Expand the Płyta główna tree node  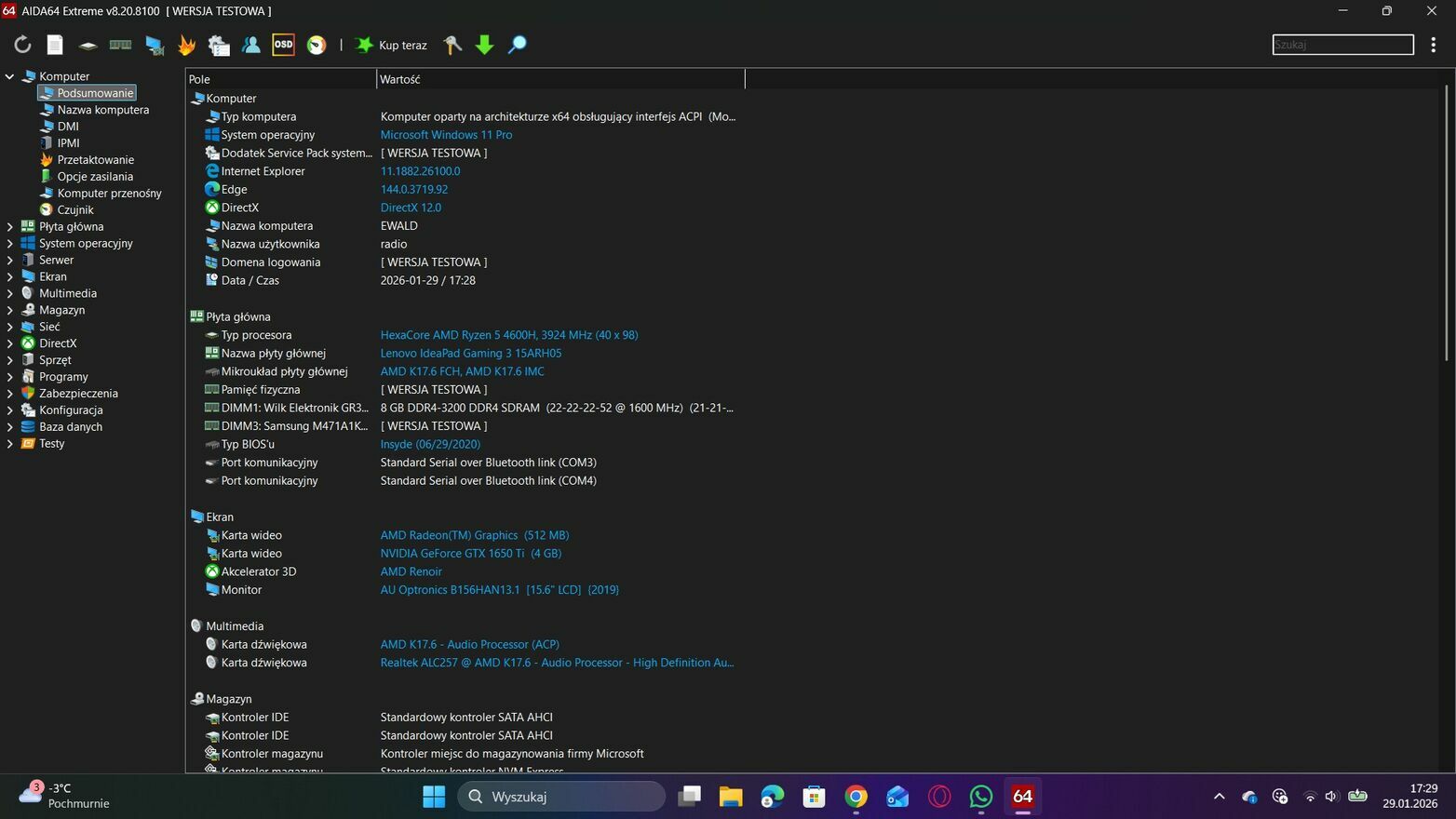pos(10,226)
